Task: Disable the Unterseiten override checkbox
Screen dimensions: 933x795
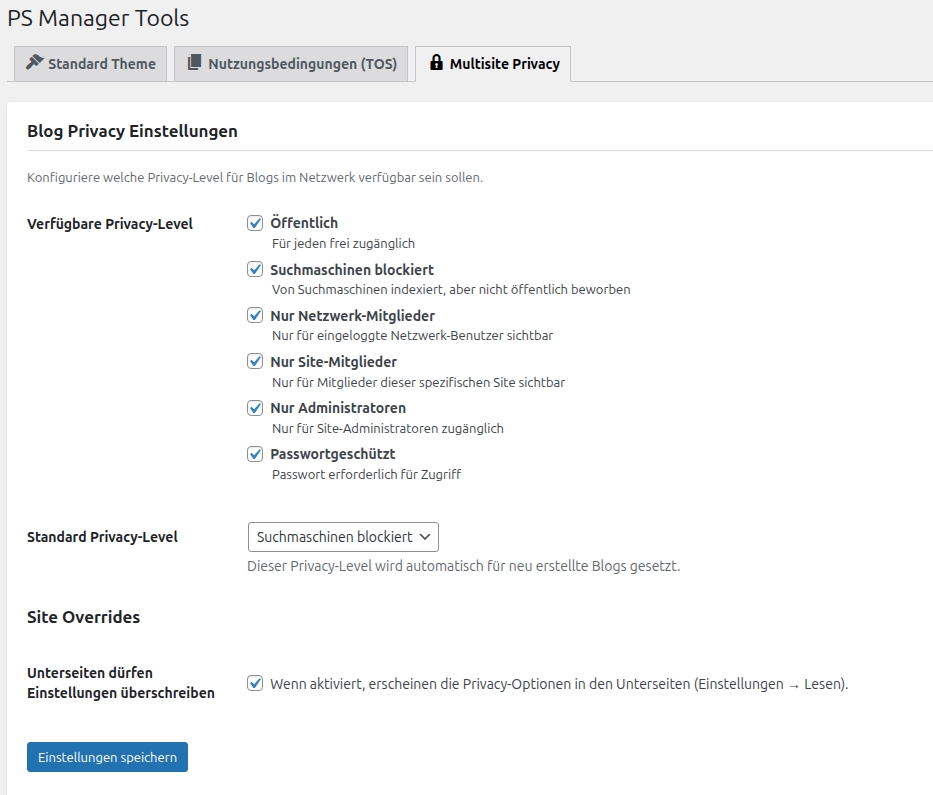Action: [x=255, y=684]
